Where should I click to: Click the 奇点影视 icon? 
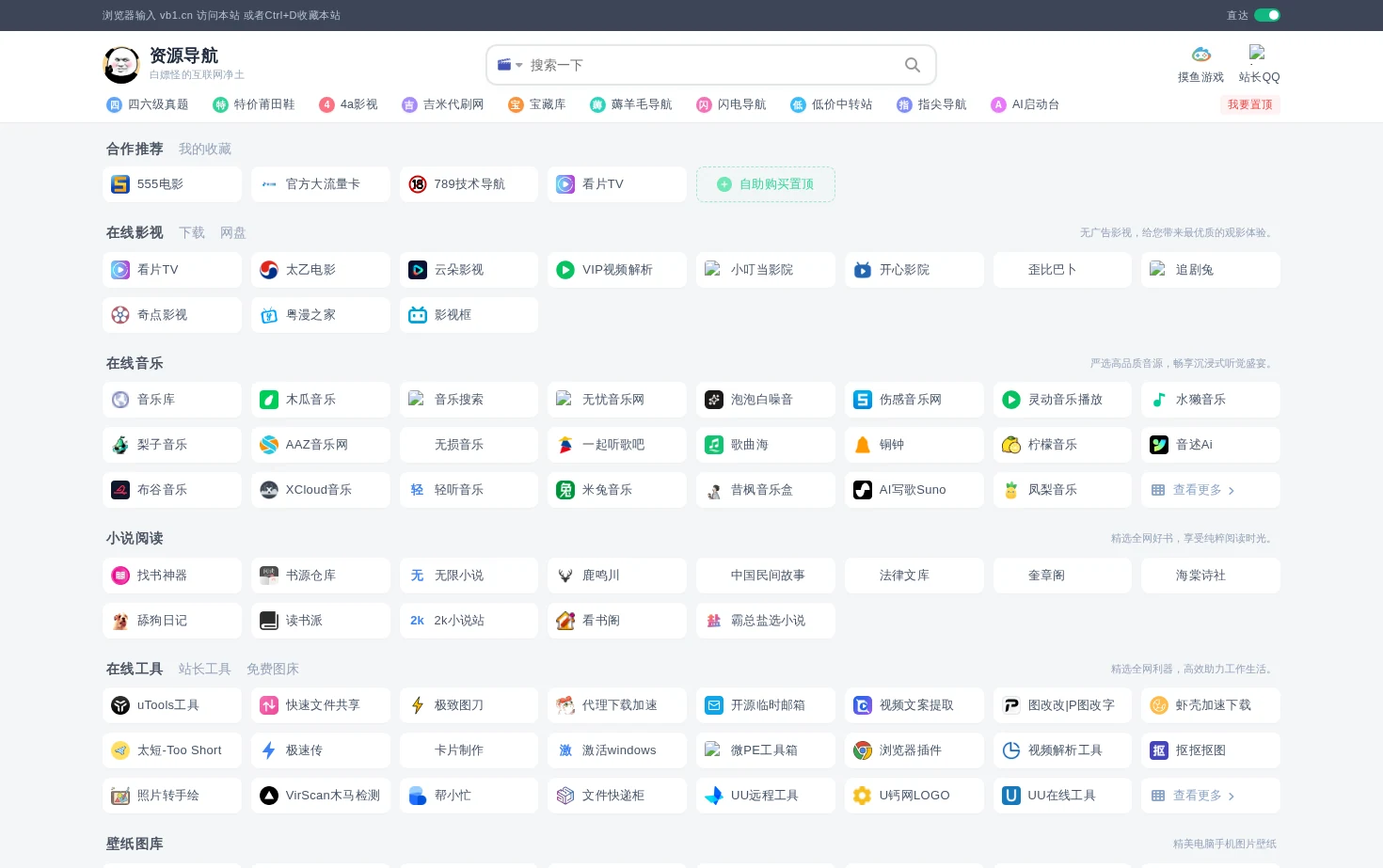[x=120, y=315]
